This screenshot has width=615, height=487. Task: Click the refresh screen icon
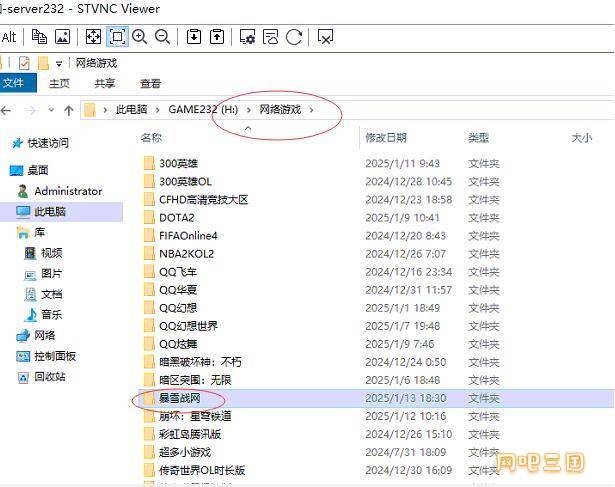point(294,37)
